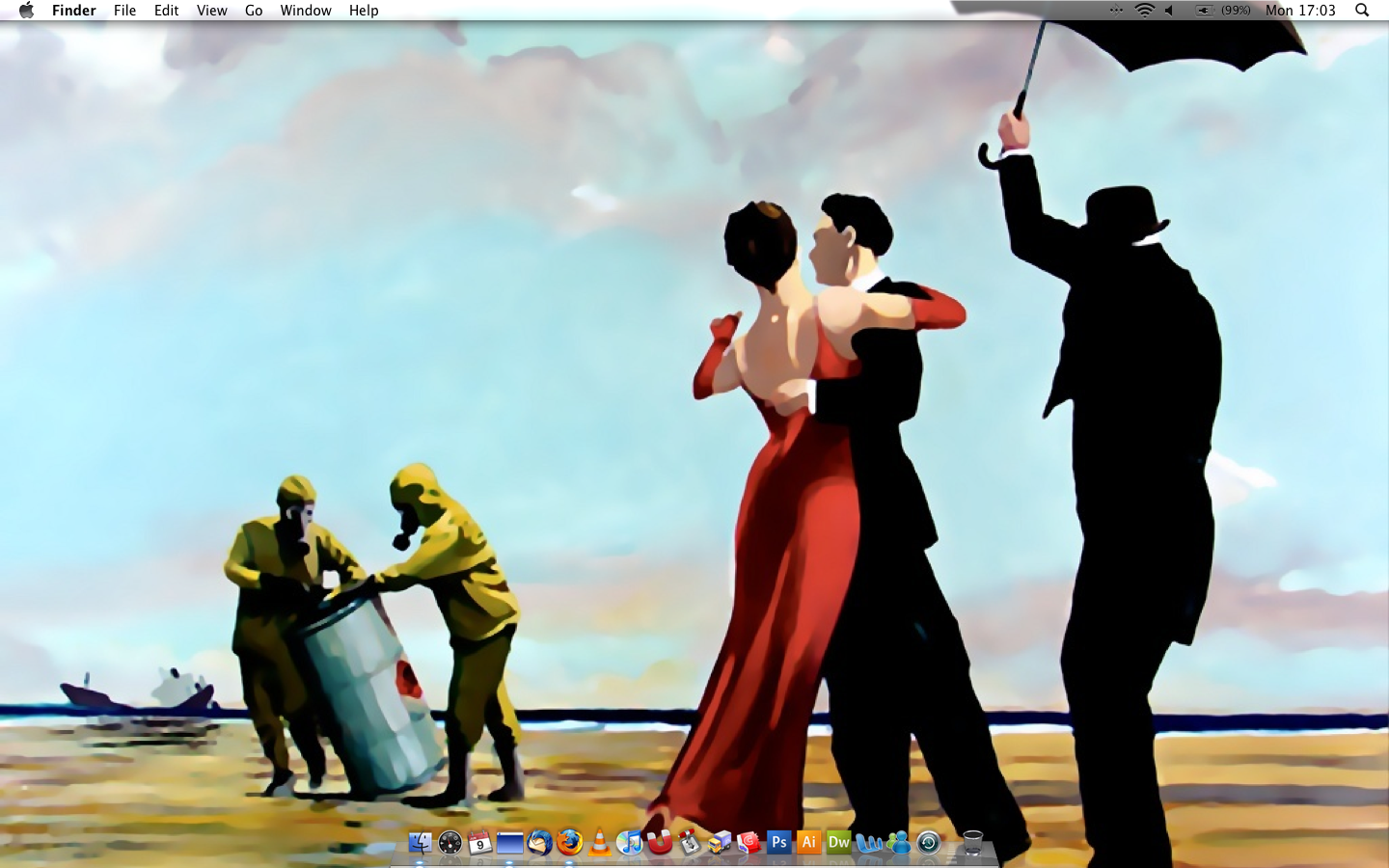The width and height of the screenshot is (1389, 868).
Task: Open the Apple menu
Action: (26, 11)
